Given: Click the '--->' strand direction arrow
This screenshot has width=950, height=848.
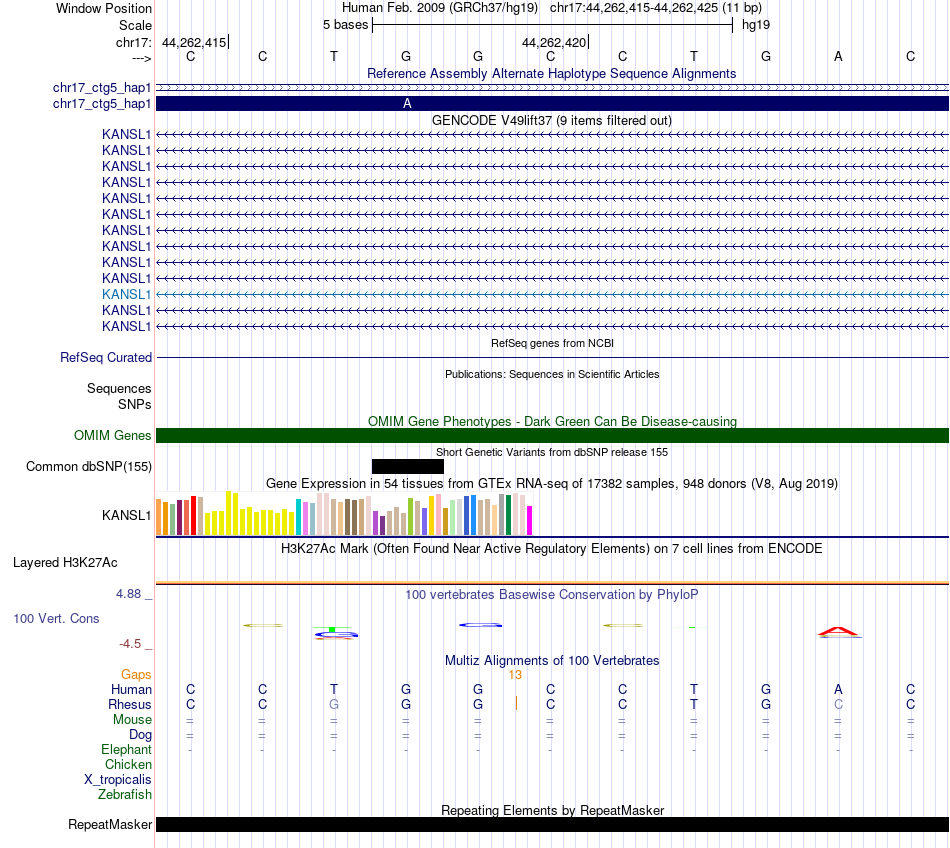Looking at the screenshot, I should [142, 58].
